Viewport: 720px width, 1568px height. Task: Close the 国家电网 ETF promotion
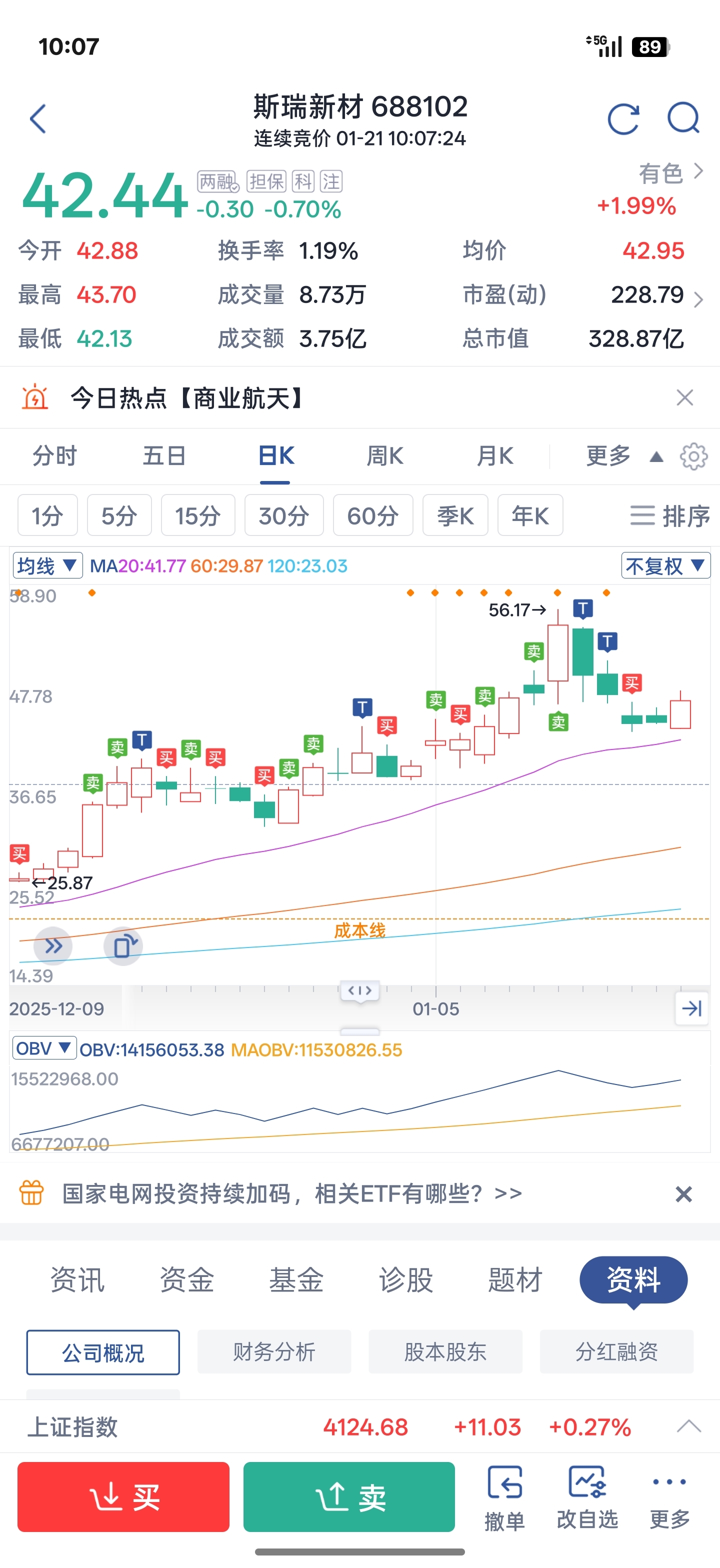pos(683,1194)
